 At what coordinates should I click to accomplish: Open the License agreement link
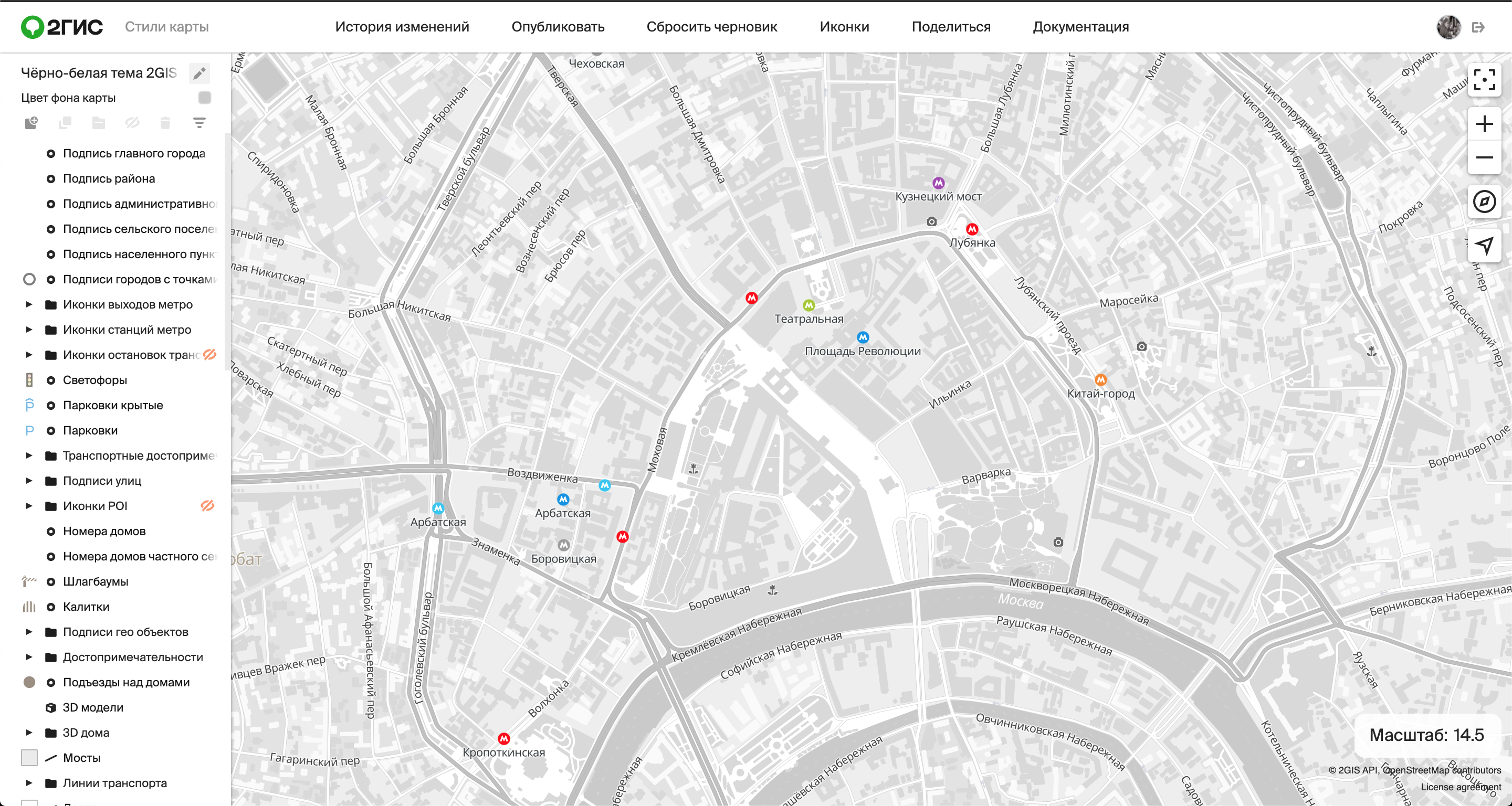pos(1461,787)
